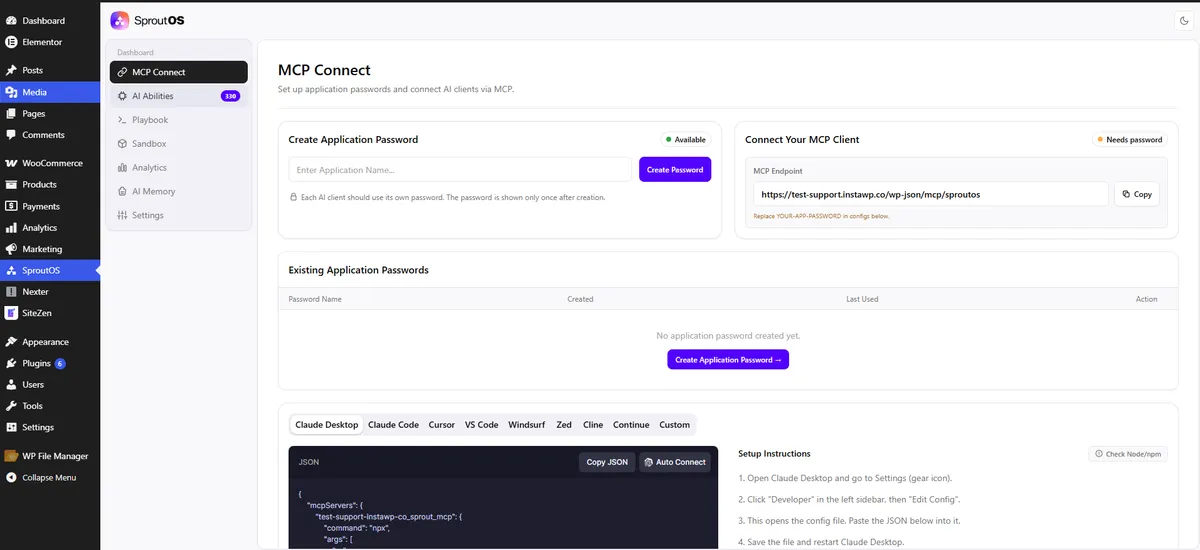Click the Copy JSON button
1200x550 pixels.
607,462
